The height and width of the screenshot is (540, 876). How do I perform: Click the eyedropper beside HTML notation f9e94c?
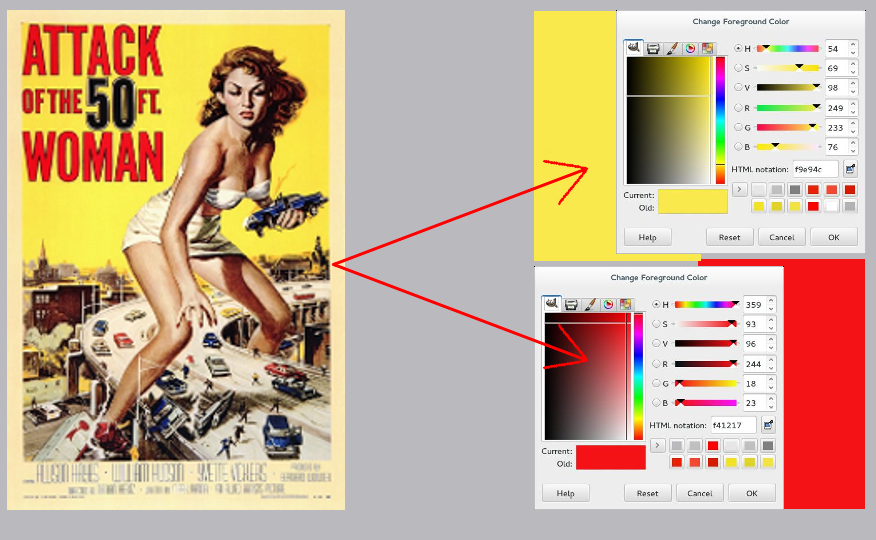850,169
